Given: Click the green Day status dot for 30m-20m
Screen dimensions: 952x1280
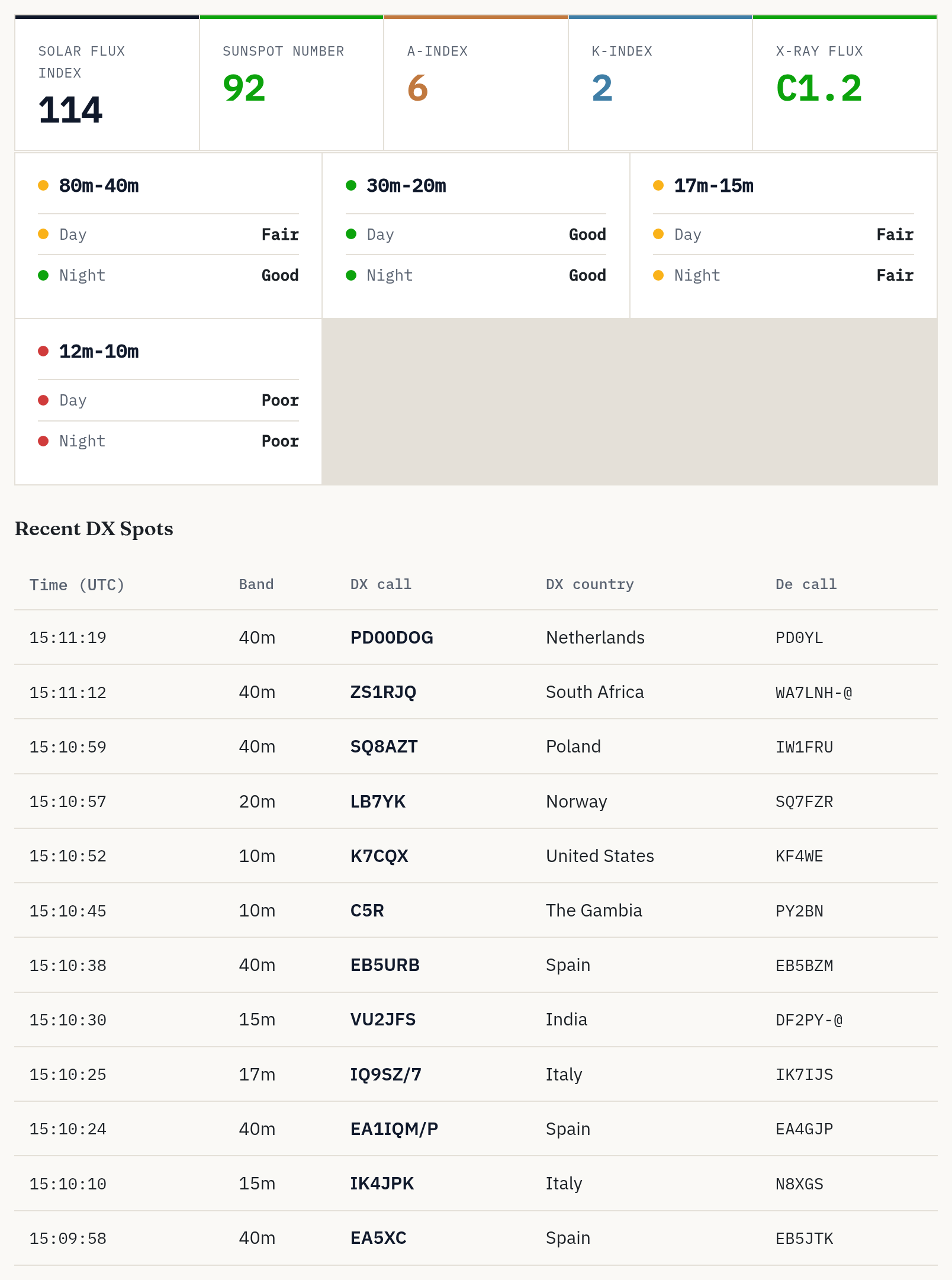Looking at the screenshot, I should point(351,234).
